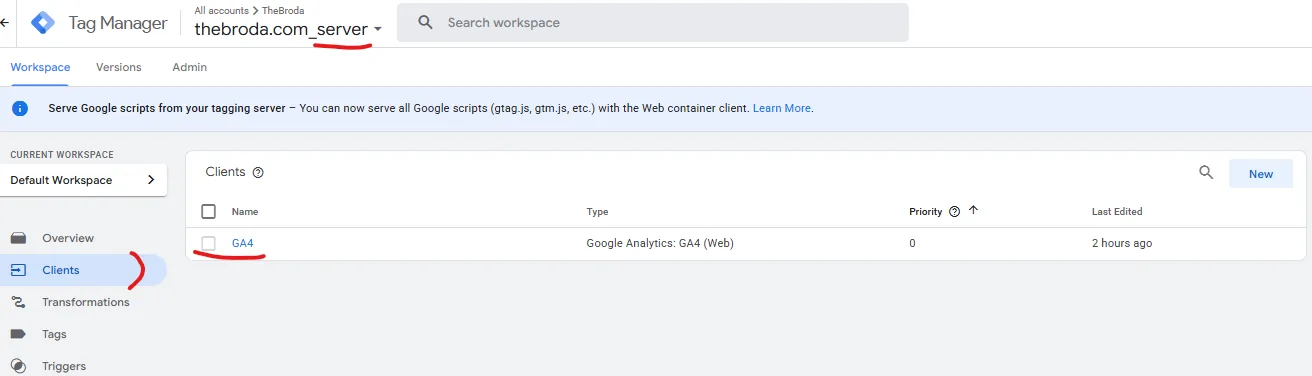Focus the Search workspace input field
The width and height of the screenshot is (1312, 376).
[652, 22]
